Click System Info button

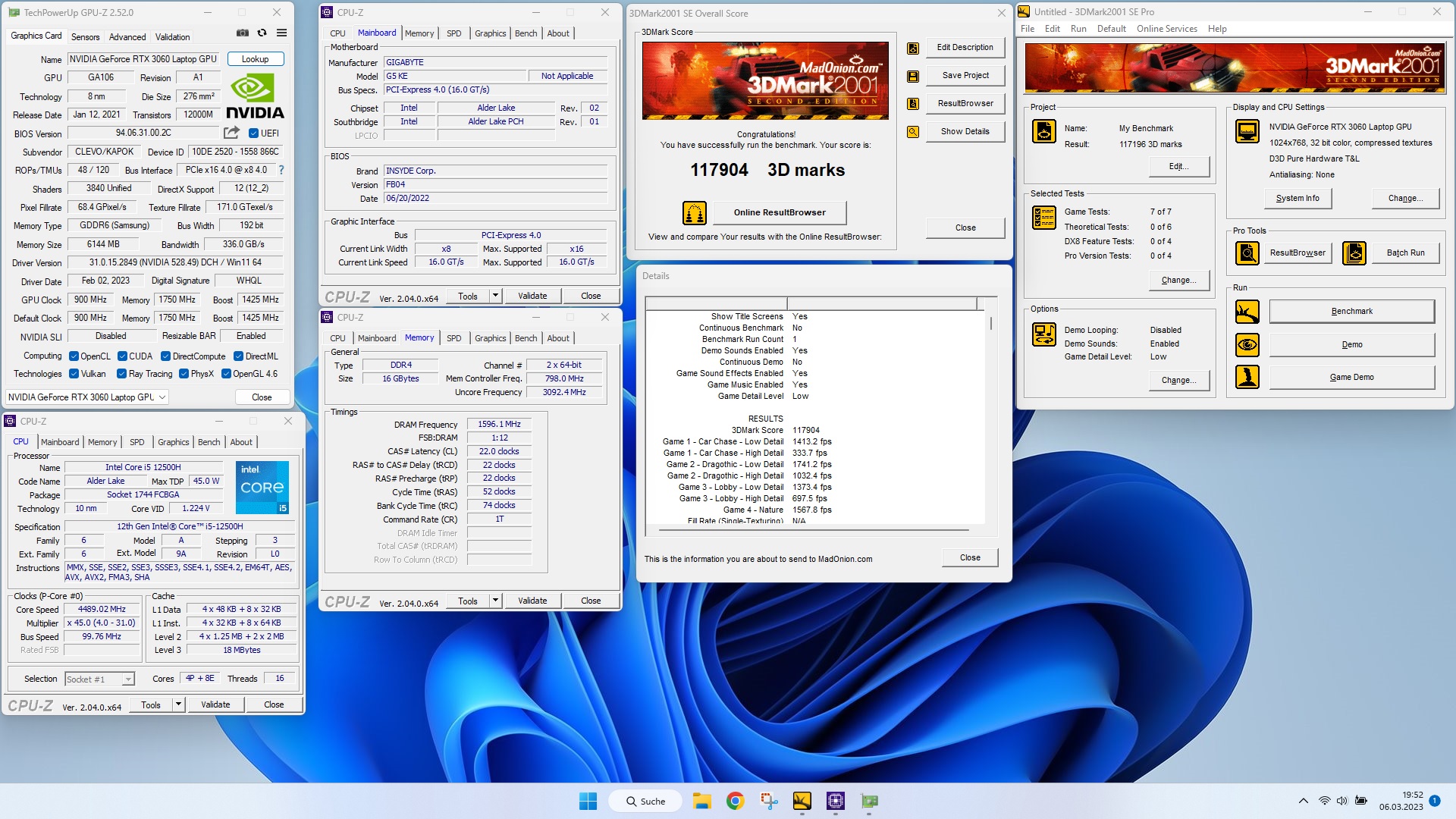tap(1298, 199)
